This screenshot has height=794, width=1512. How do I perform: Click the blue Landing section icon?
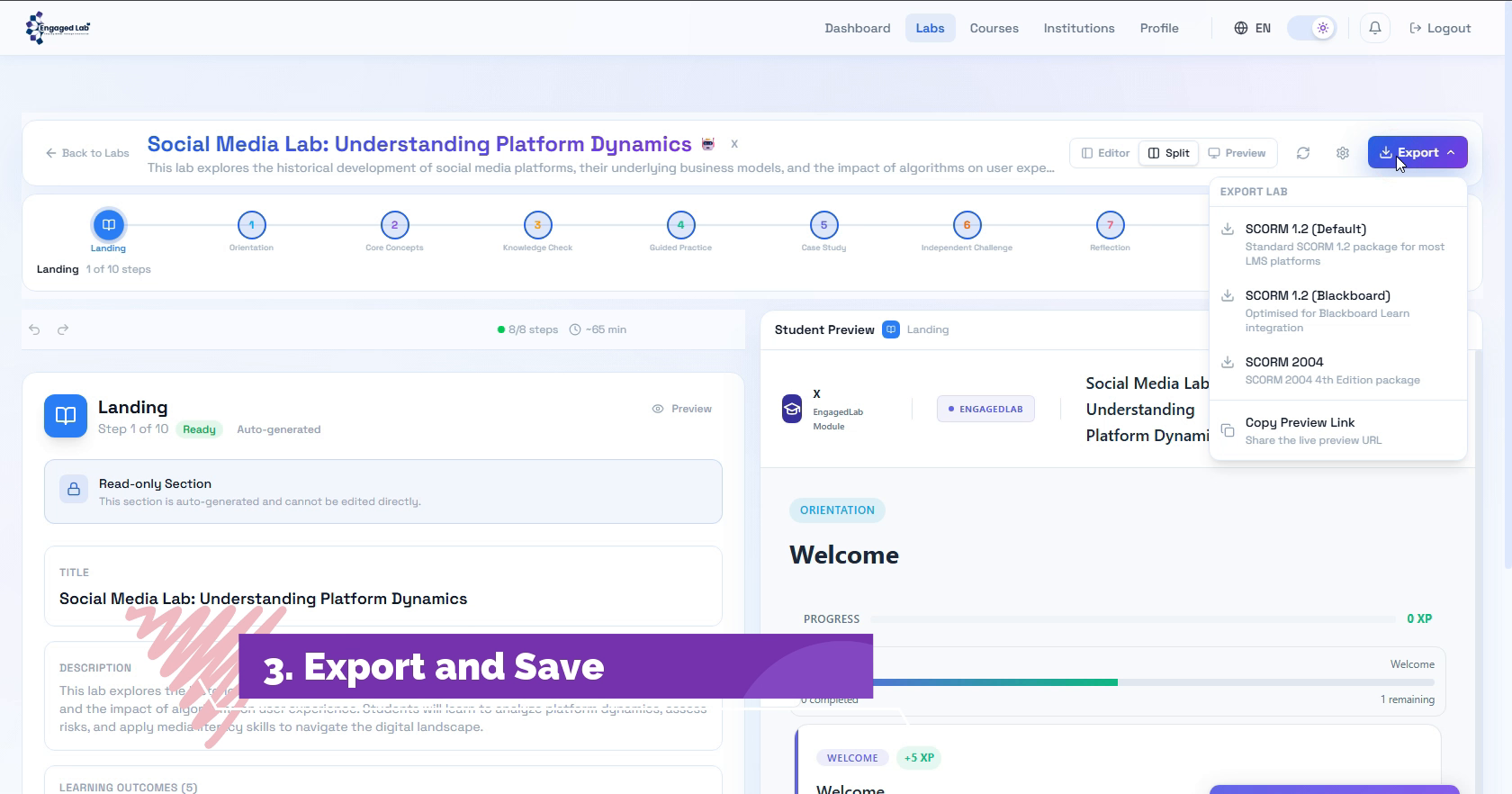click(66, 416)
